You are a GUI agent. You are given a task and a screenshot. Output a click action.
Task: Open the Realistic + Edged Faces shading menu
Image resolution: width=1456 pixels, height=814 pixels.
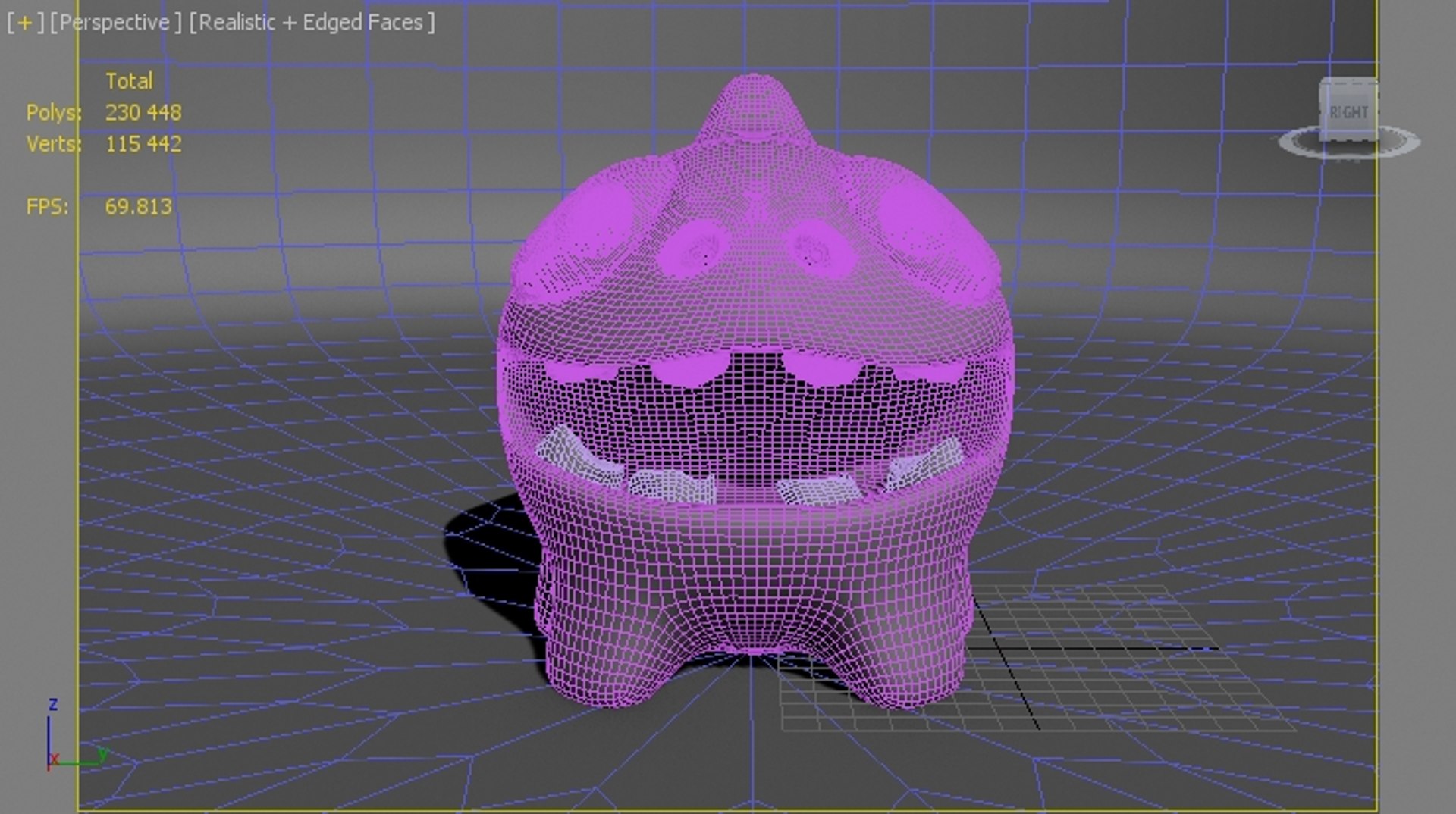pos(312,23)
